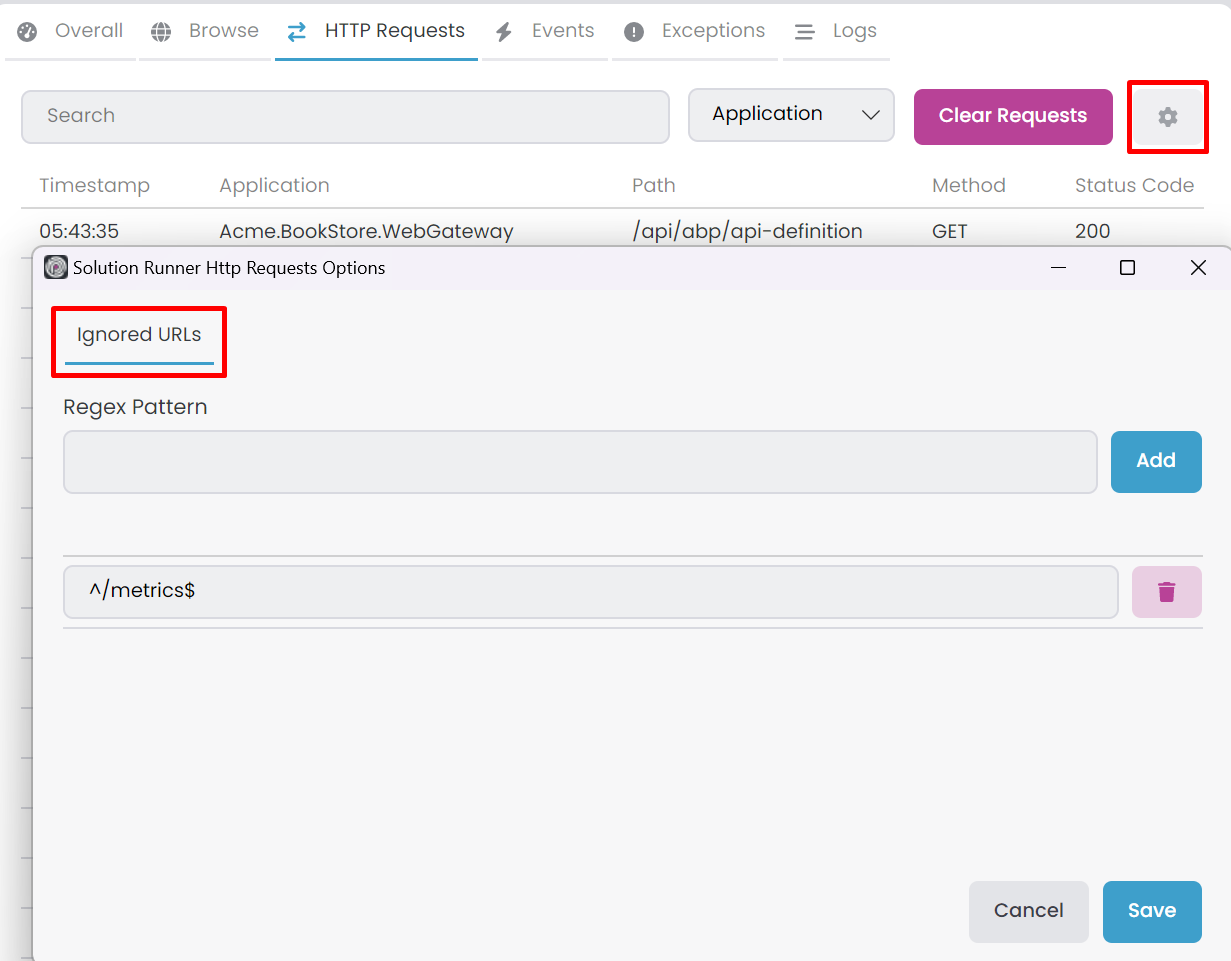Open the Browse globe icon
1231x961 pixels.
pyautogui.click(x=160, y=30)
